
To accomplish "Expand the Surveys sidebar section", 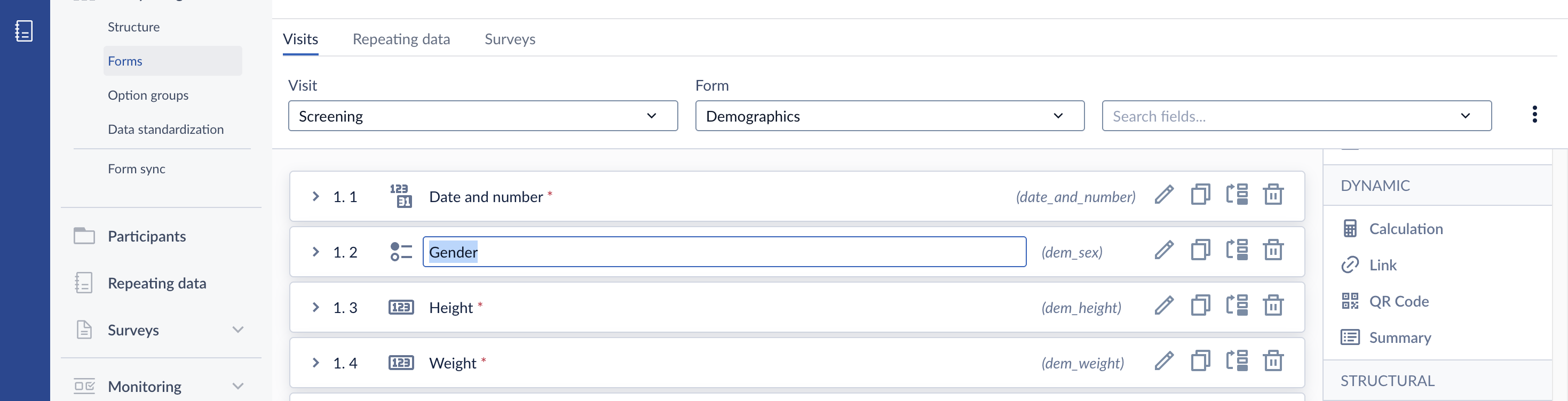I will click(237, 330).
